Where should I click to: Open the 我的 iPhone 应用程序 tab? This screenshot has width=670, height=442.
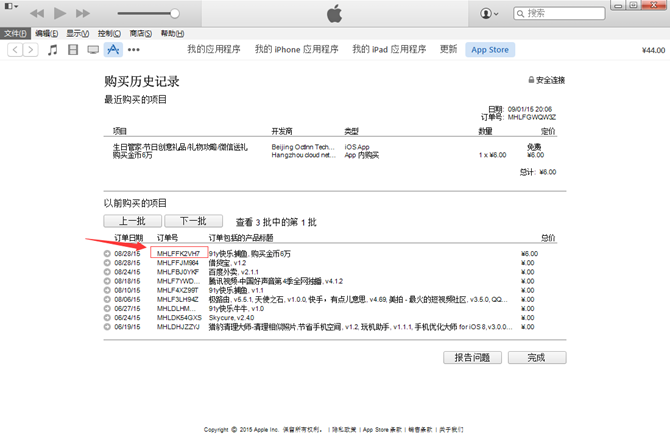point(297,50)
